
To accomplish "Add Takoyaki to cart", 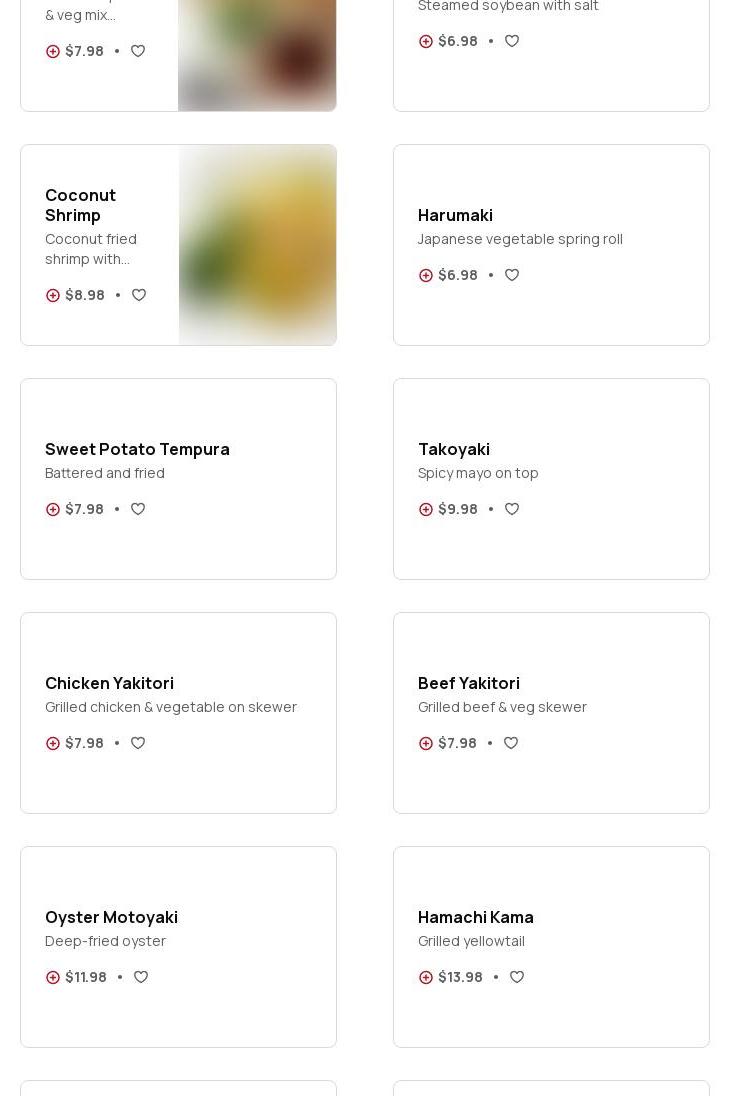I will [x=426, y=509].
